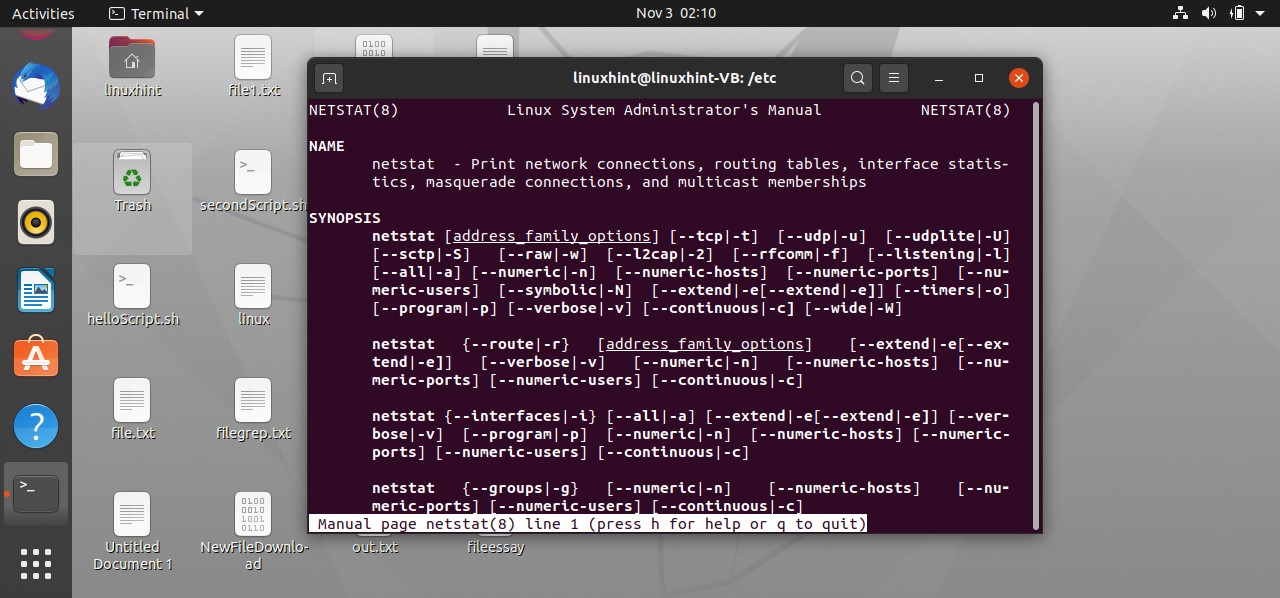Select the Terminal icon in dock
Image resolution: width=1280 pixels, height=598 pixels.
[36, 494]
